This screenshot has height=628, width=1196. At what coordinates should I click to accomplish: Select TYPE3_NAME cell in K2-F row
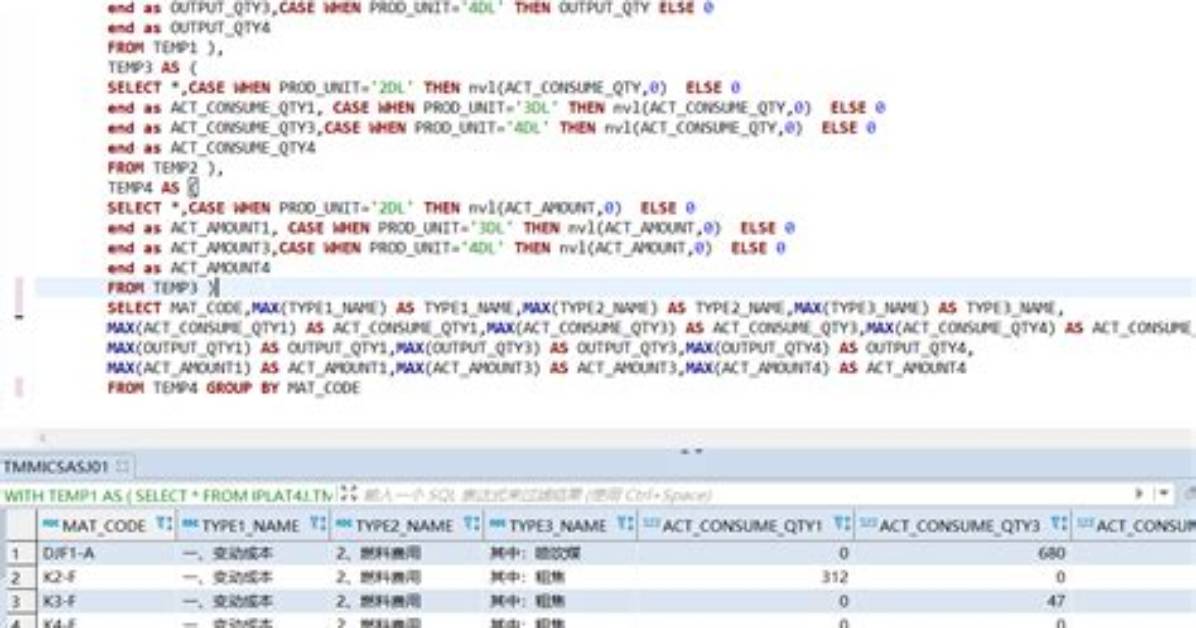tap(561, 577)
